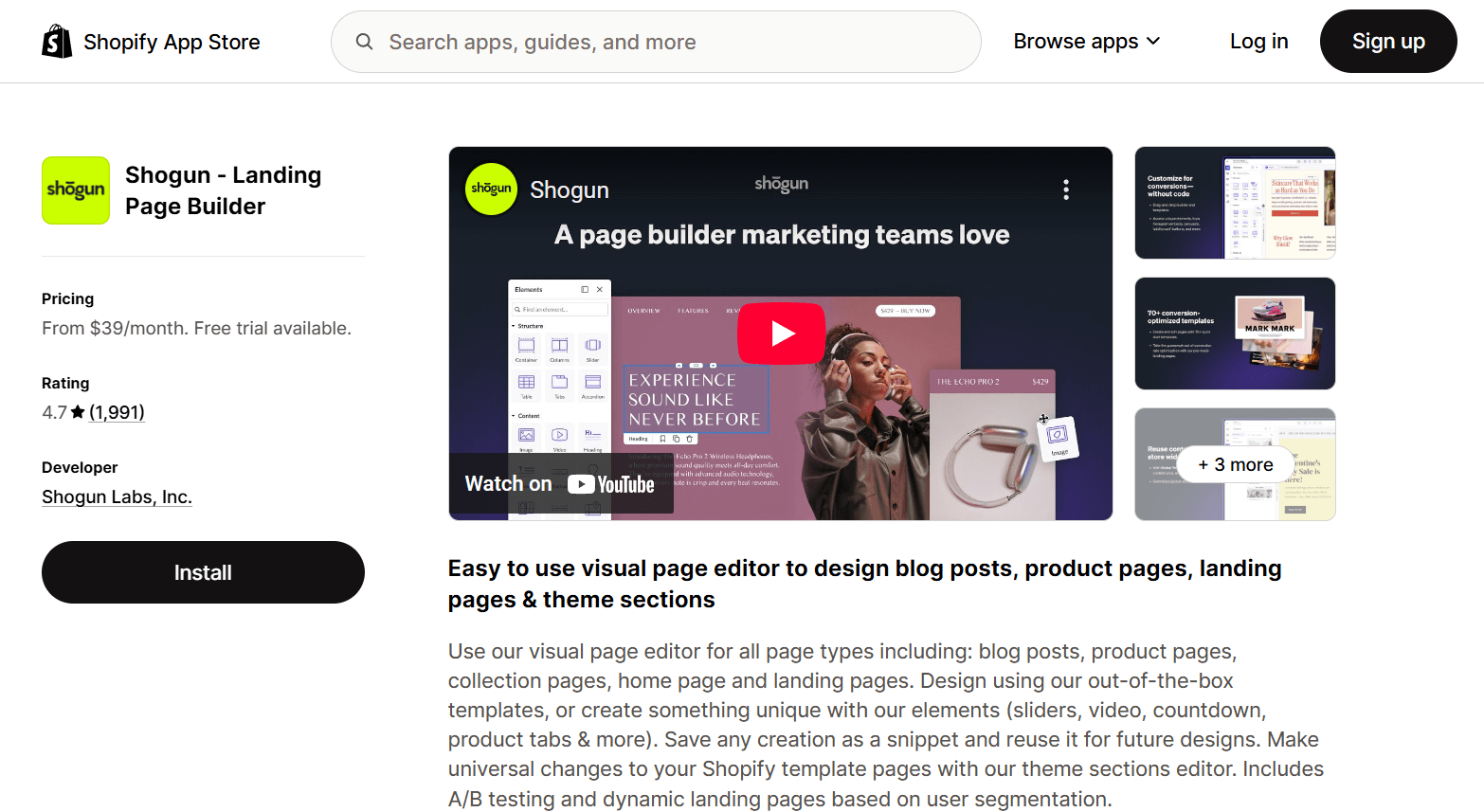Open the 1,991 reviews link
The image size is (1484, 812).
(x=117, y=412)
